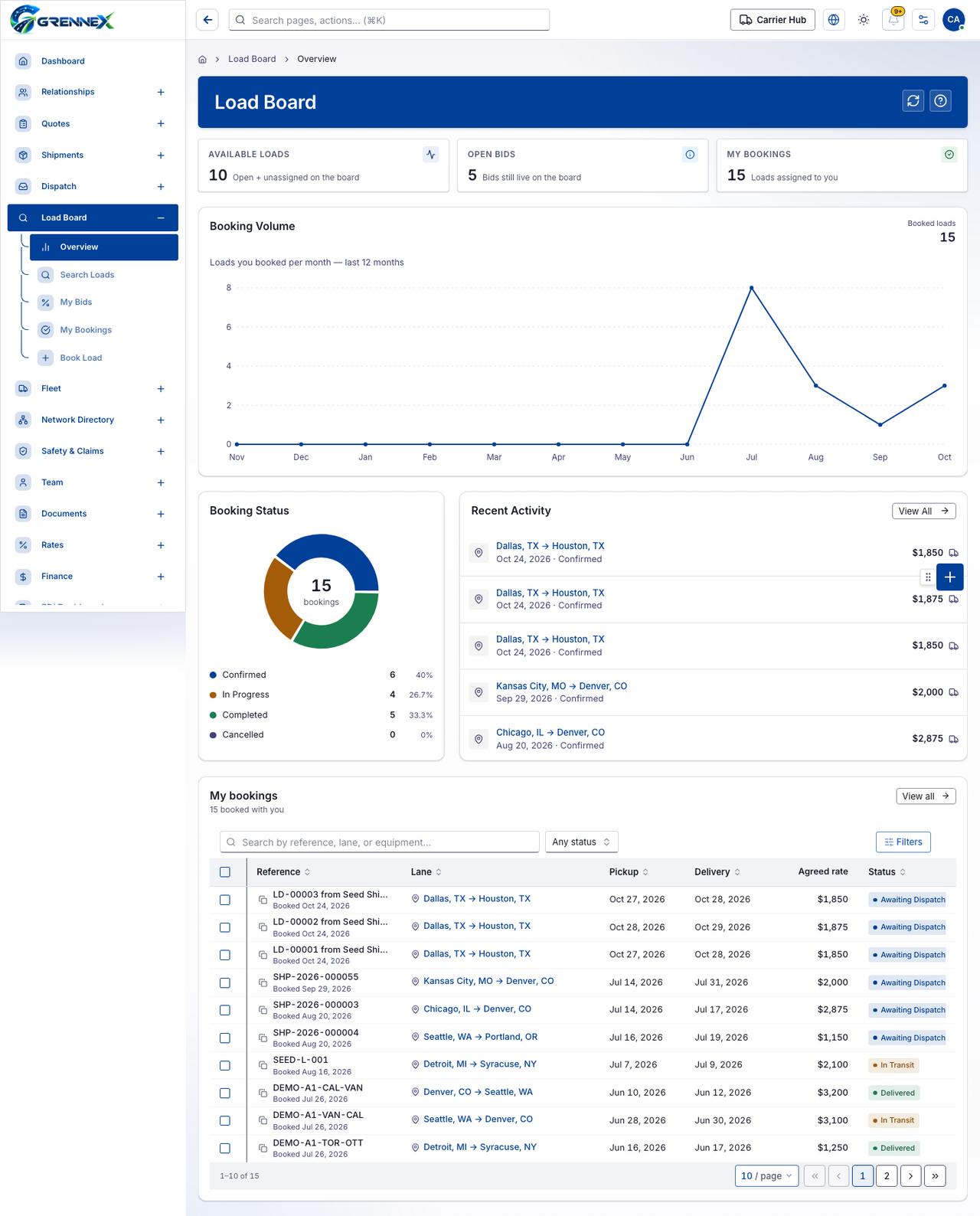
Task: Open the sidebar My Bookings page
Action: (104, 330)
